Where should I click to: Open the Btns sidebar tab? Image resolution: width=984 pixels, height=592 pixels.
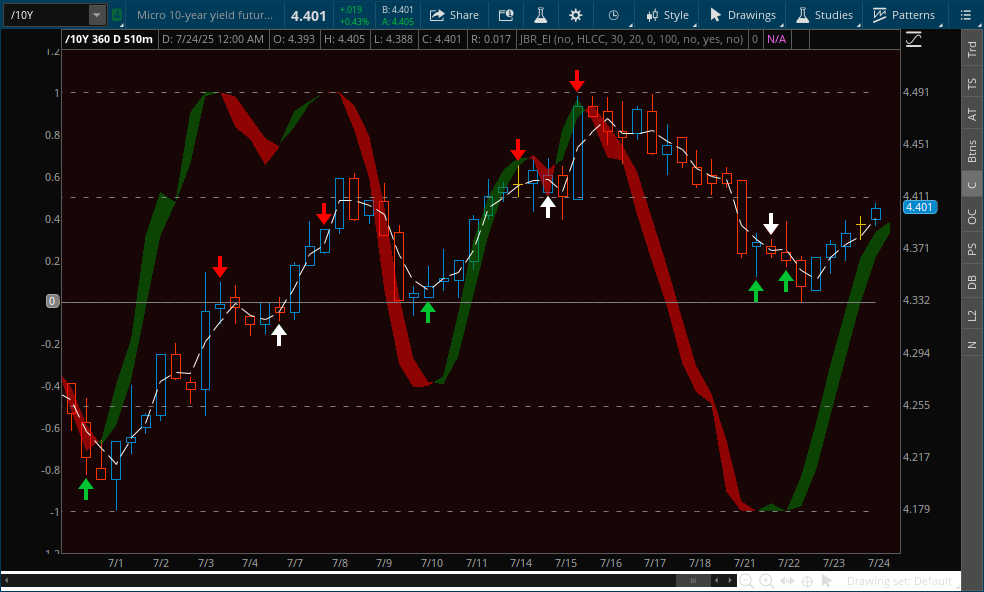point(972,151)
